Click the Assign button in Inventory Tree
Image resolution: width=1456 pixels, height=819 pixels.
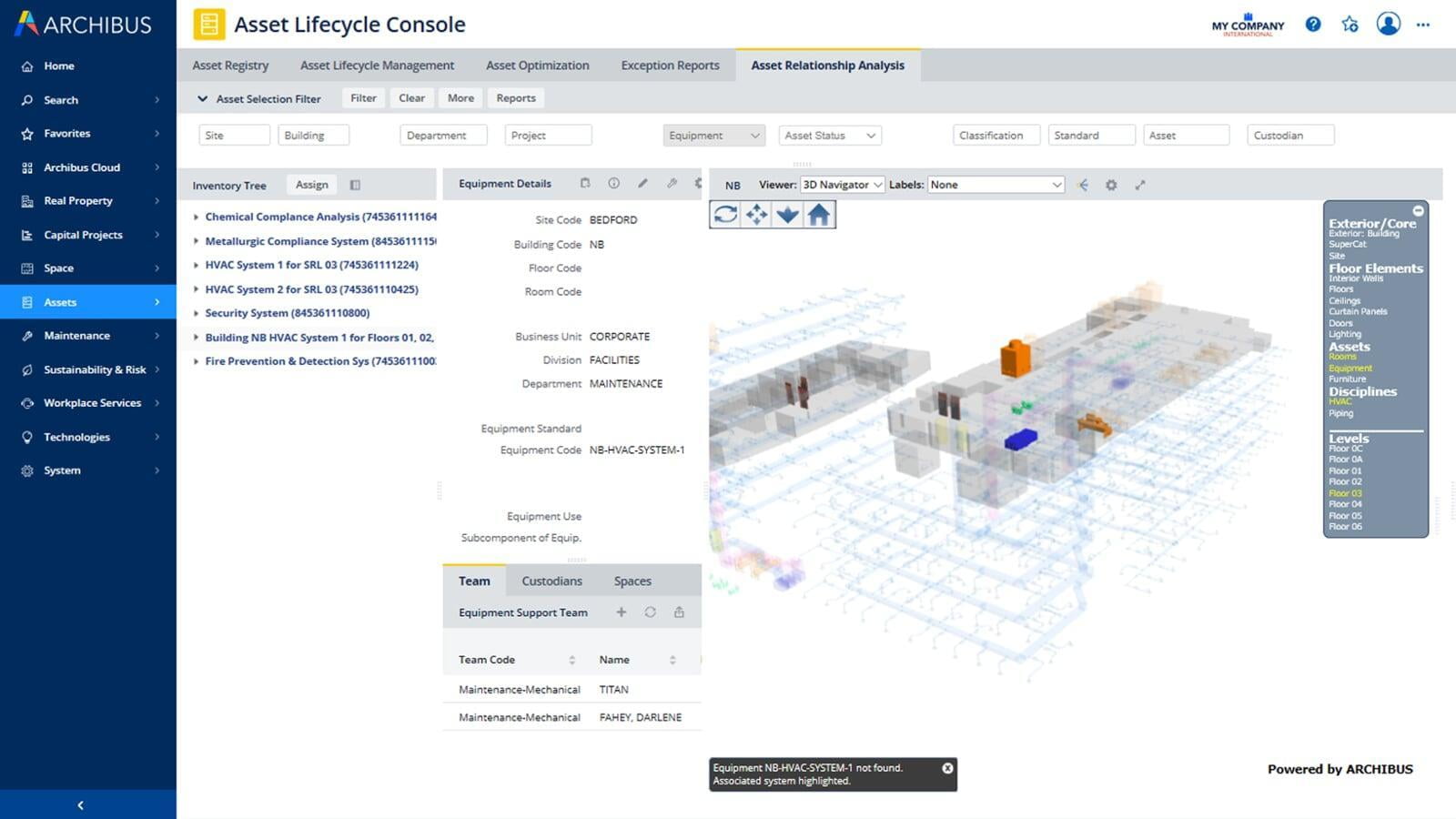click(x=311, y=185)
